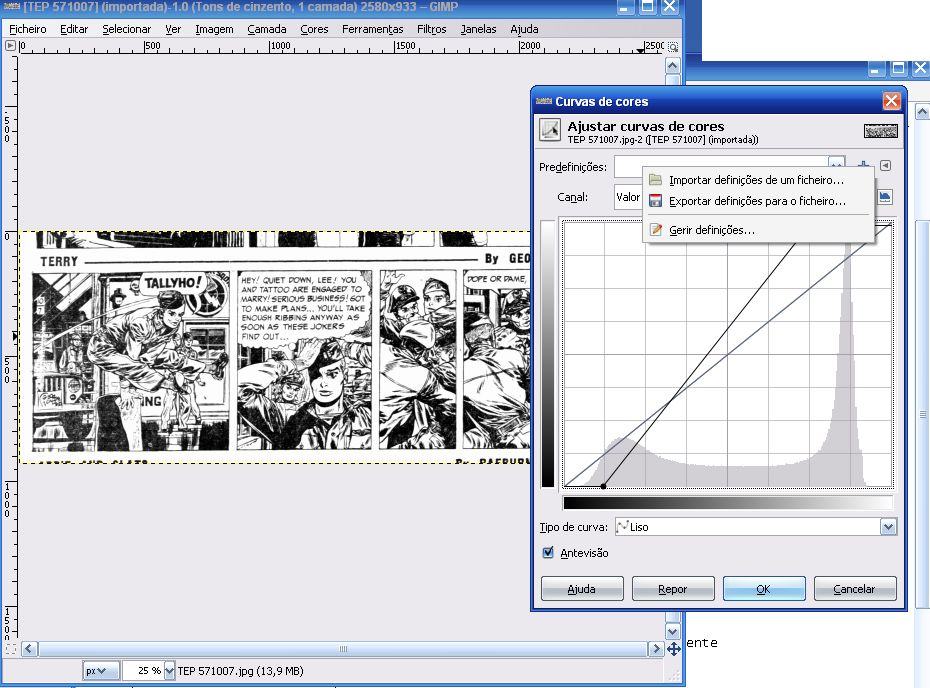
Task: Open the Ferramentas menu
Action: click(372, 29)
